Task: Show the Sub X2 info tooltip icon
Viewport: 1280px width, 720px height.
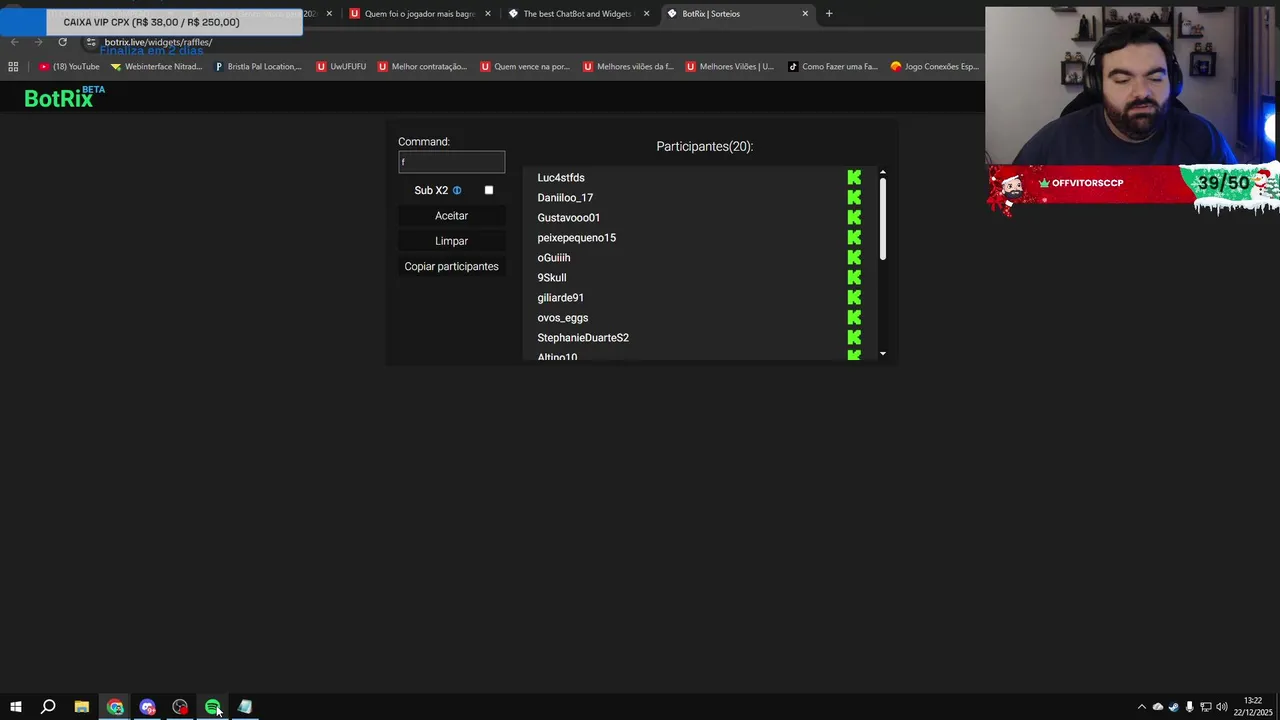Action: [457, 191]
